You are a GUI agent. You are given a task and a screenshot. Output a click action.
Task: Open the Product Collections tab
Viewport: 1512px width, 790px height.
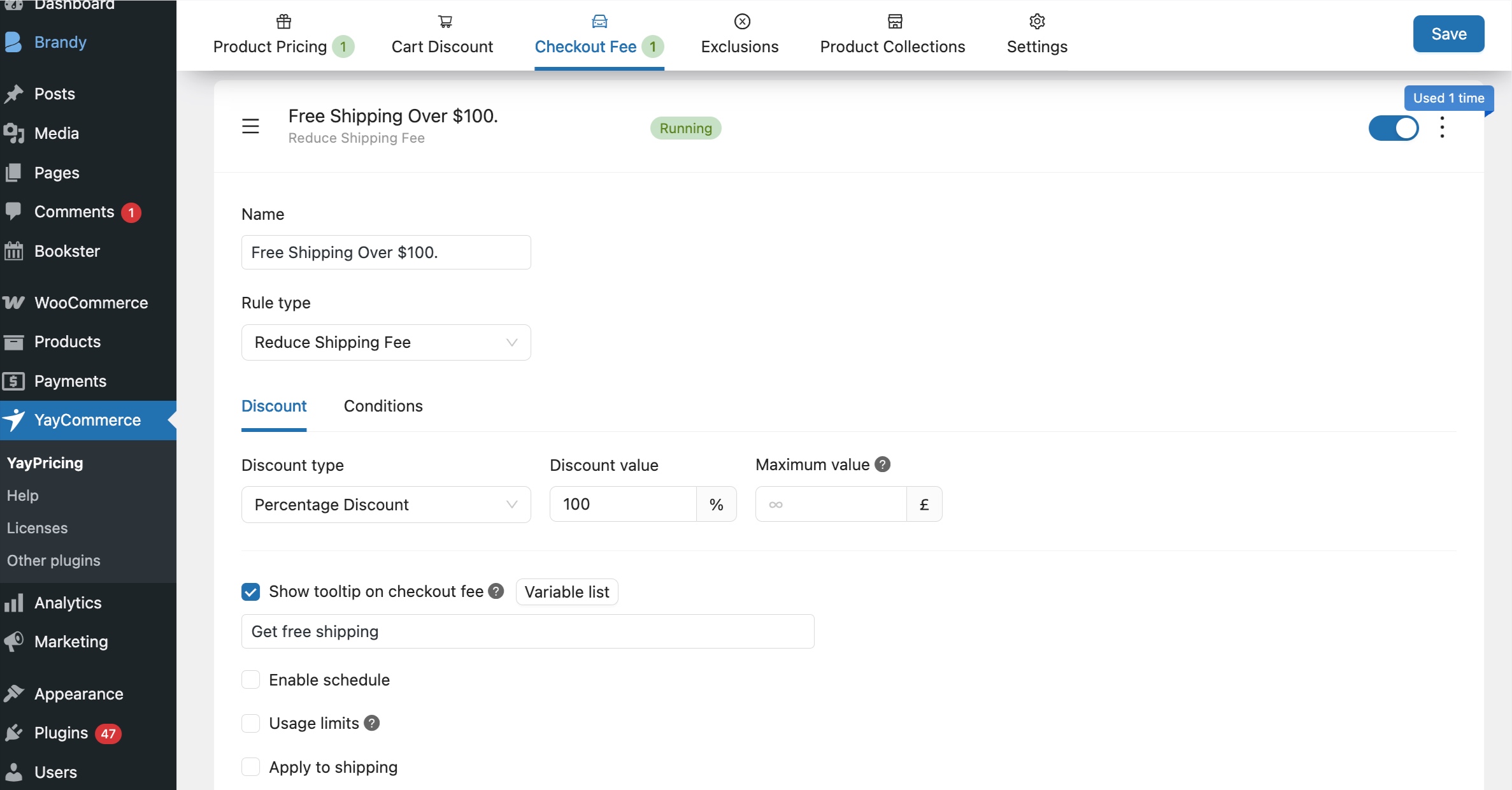[892, 36]
